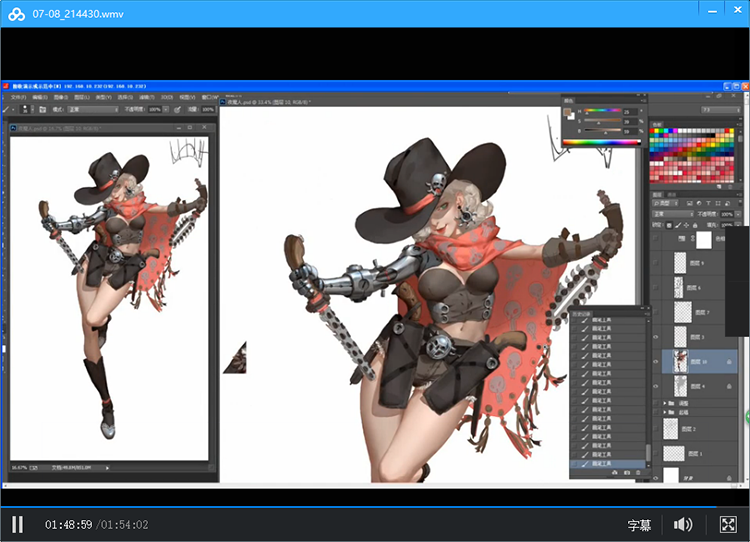Image resolution: width=750 pixels, height=542 pixels.
Task: Delete current history state with trash icon
Action: tap(638, 472)
